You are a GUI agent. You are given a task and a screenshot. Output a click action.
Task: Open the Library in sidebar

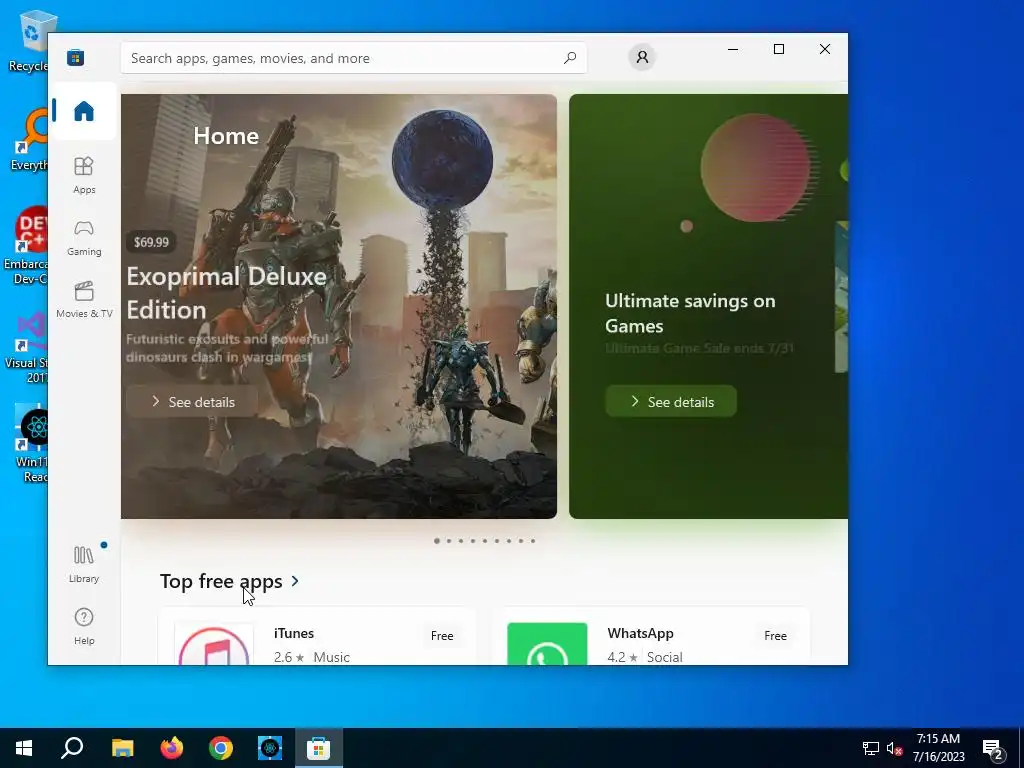(x=84, y=564)
